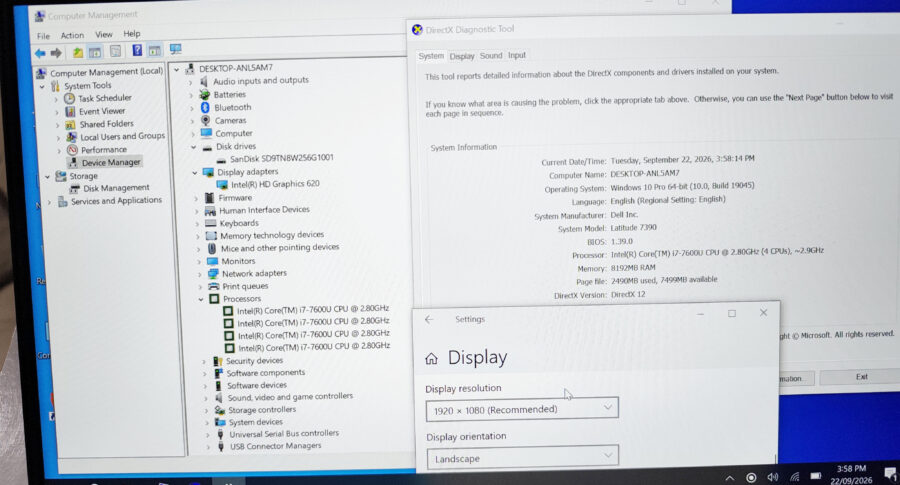Click the Keyboards device category icon

[x=211, y=223]
